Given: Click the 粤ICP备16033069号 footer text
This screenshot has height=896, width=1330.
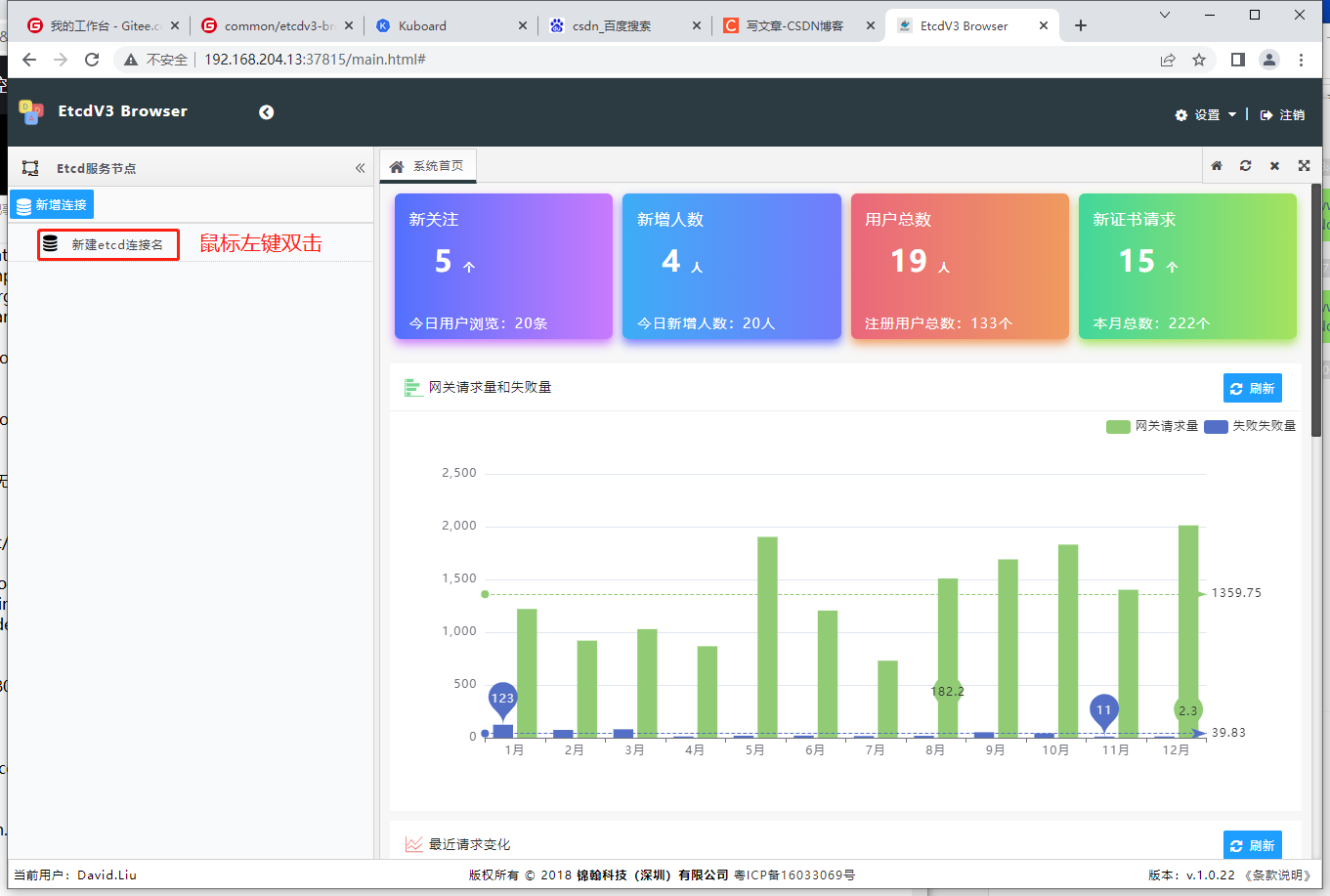Looking at the screenshot, I should [x=794, y=875].
